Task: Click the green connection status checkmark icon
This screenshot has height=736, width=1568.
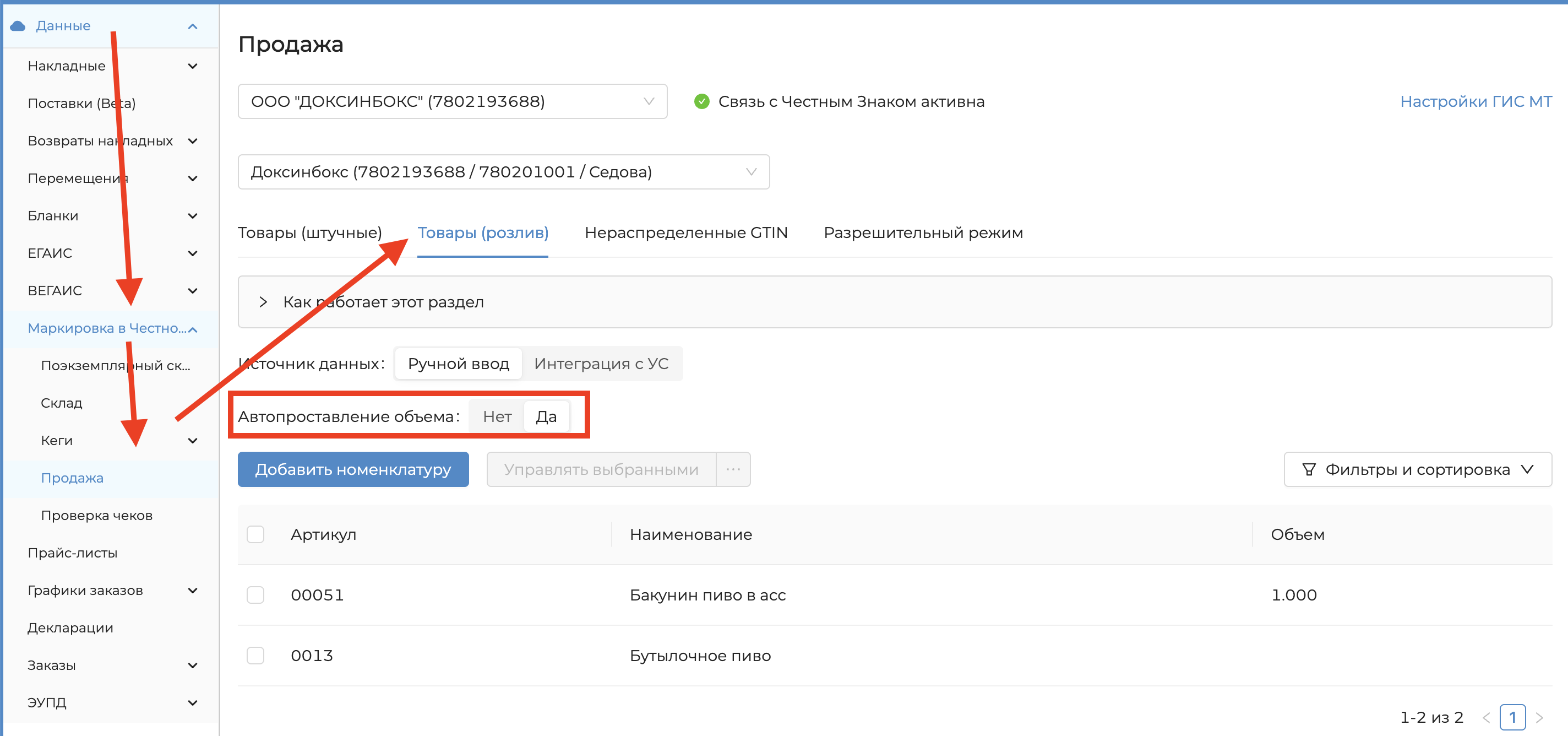Action: pyautogui.click(x=701, y=101)
